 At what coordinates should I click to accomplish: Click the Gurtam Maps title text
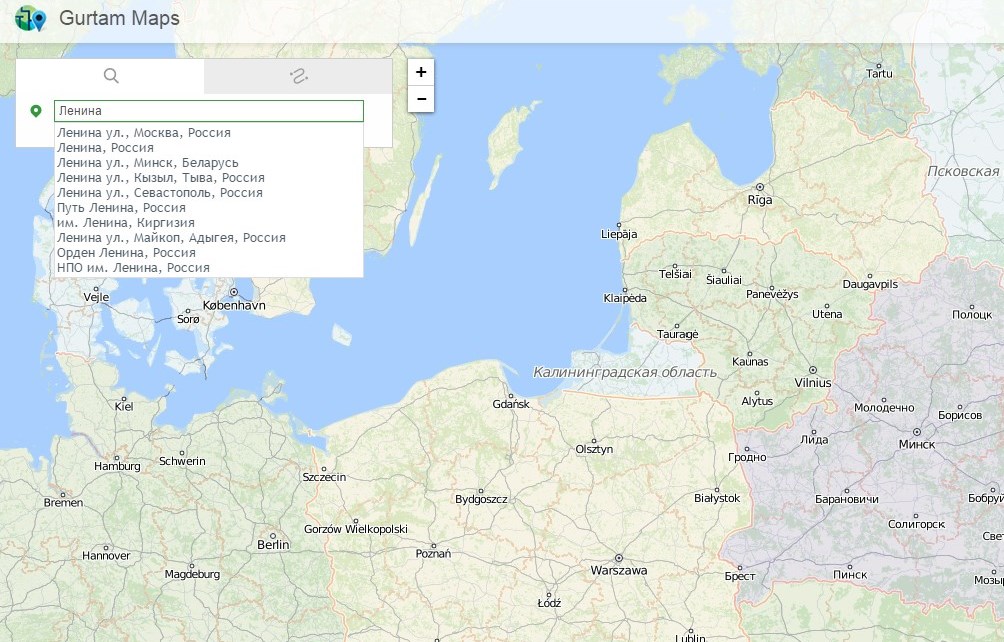(119, 19)
